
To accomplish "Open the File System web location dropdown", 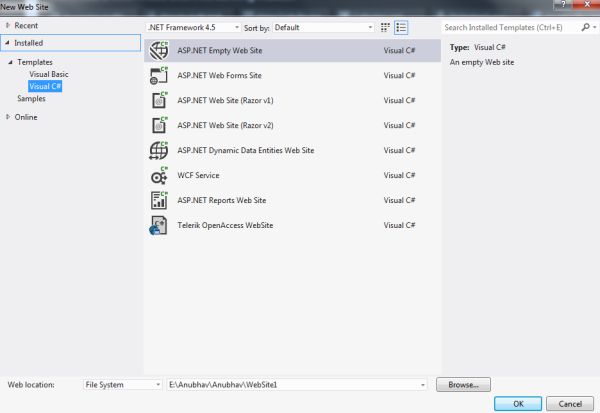I will 122,385.
